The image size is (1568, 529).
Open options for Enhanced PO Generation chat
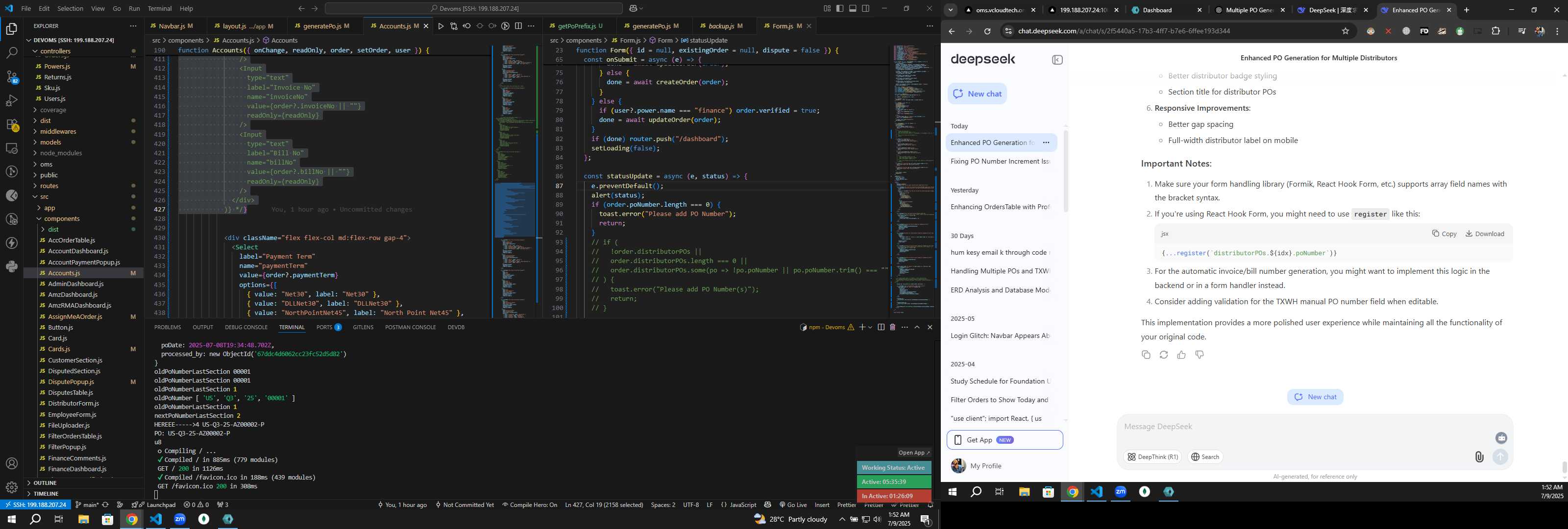click(x=1046, y=143)
